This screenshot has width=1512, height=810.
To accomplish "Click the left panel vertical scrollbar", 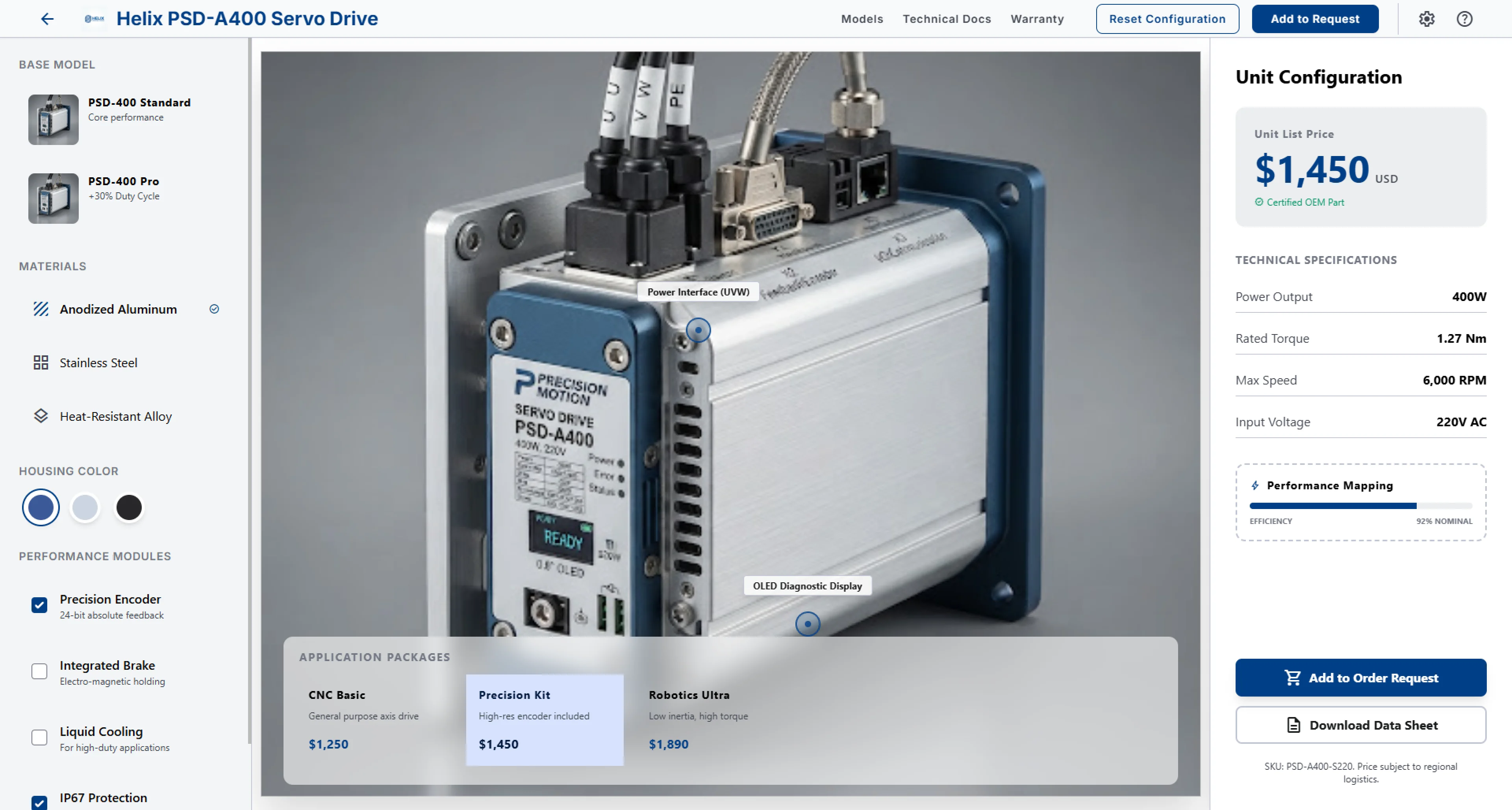I will point(250,390).
